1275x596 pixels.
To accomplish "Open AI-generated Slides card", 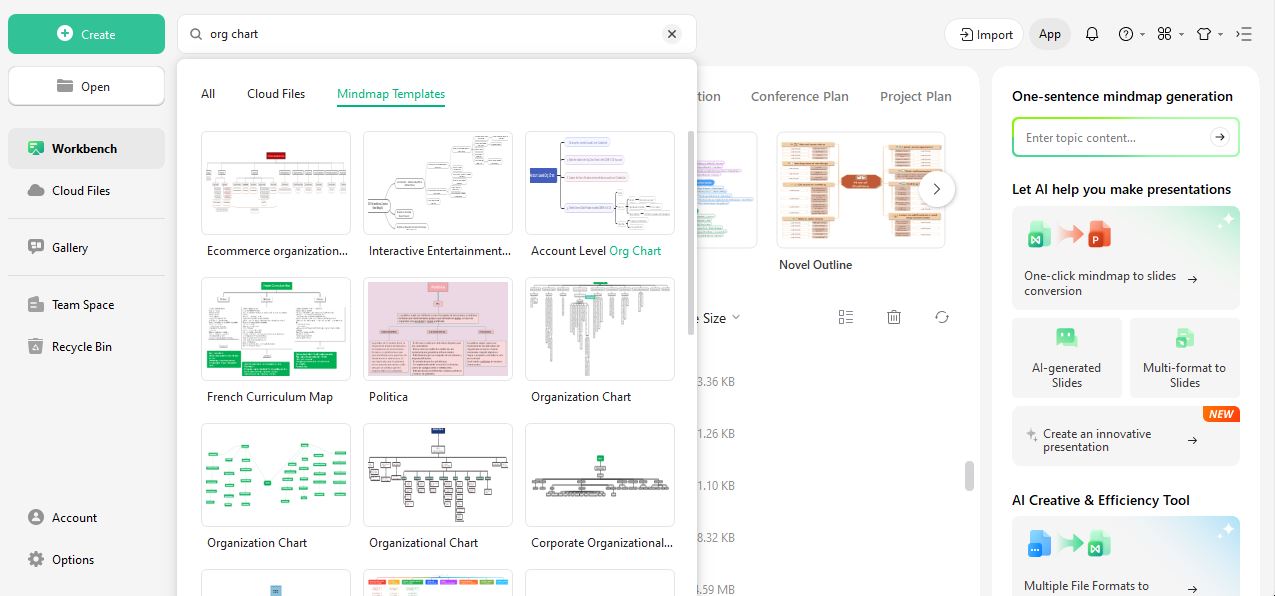I will (1067, 358).
